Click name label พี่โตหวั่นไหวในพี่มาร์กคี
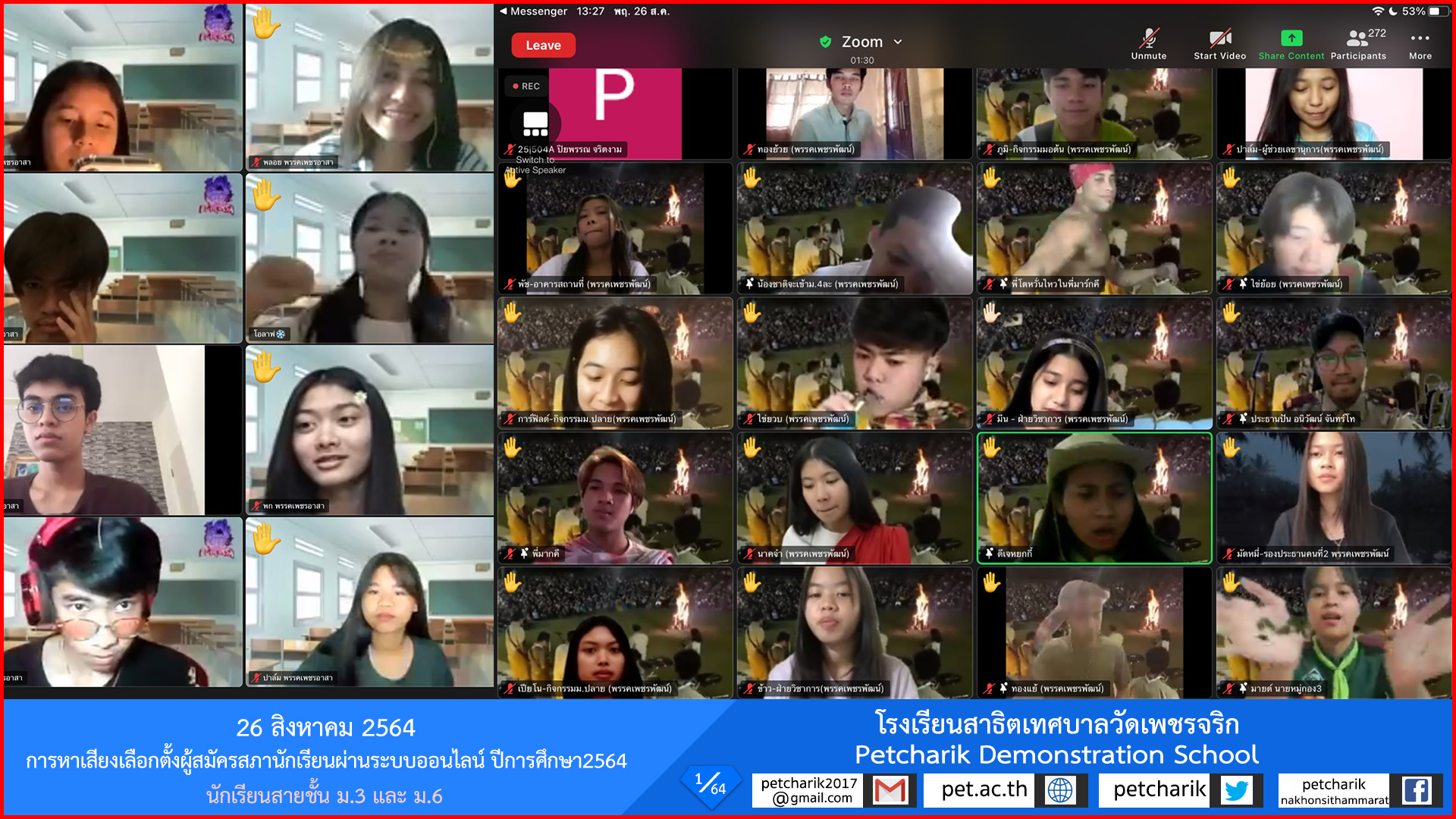Viewport: 1456px width, 819px height. pos(1055,284)
